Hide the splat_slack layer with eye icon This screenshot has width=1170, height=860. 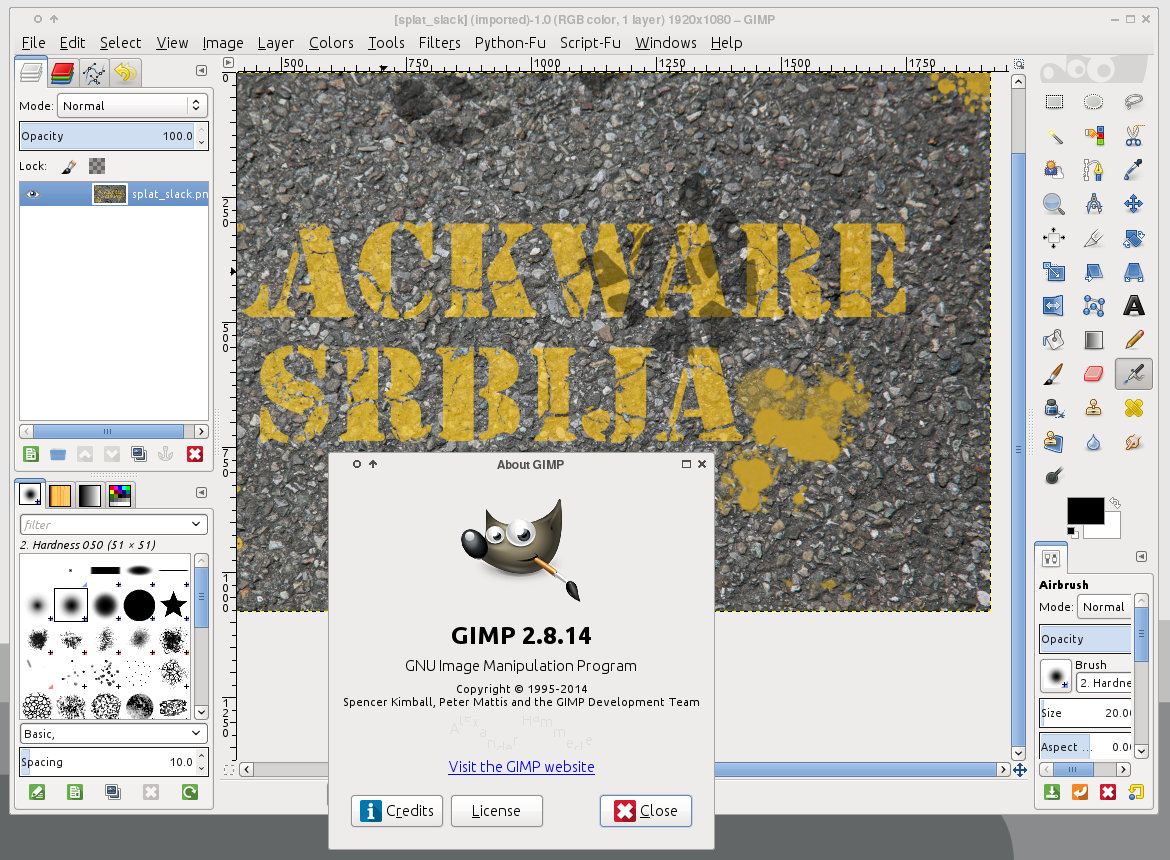[33, 194]
